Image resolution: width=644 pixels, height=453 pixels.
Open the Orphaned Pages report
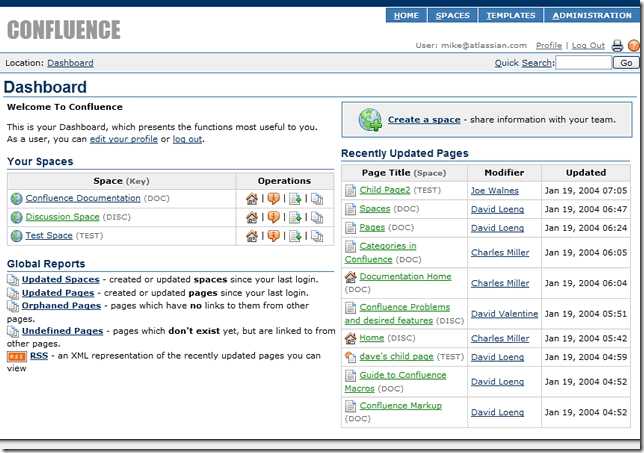click(x=61, y=306)
